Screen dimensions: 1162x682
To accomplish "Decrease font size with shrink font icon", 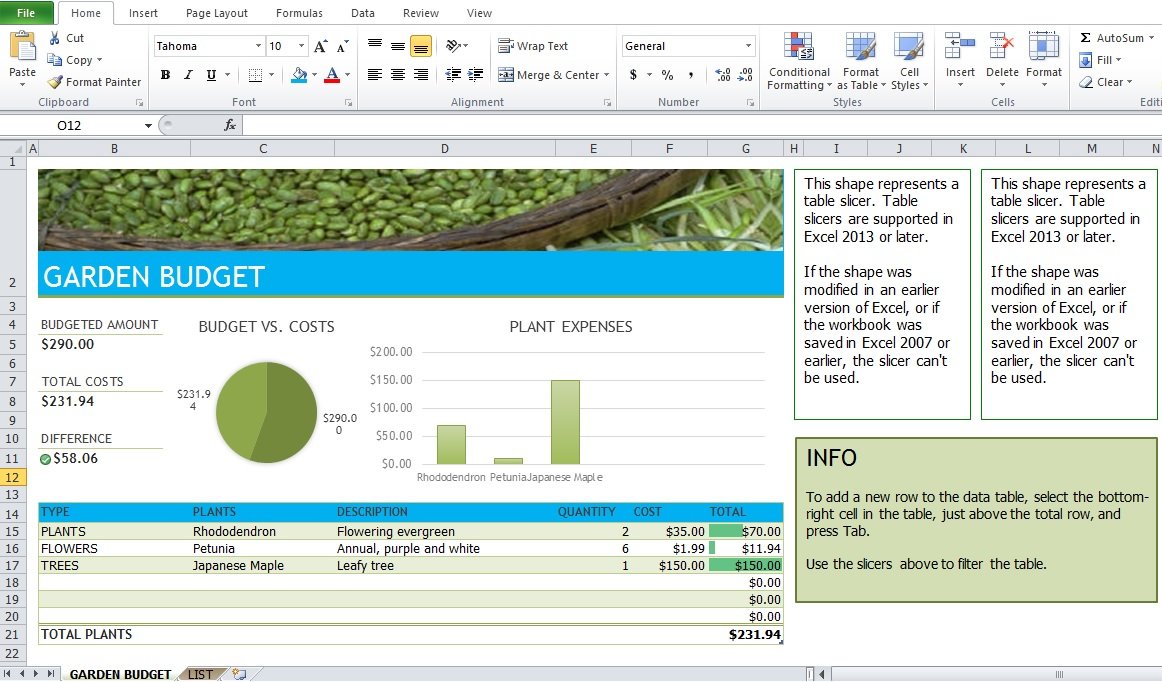I will point(342,46).
